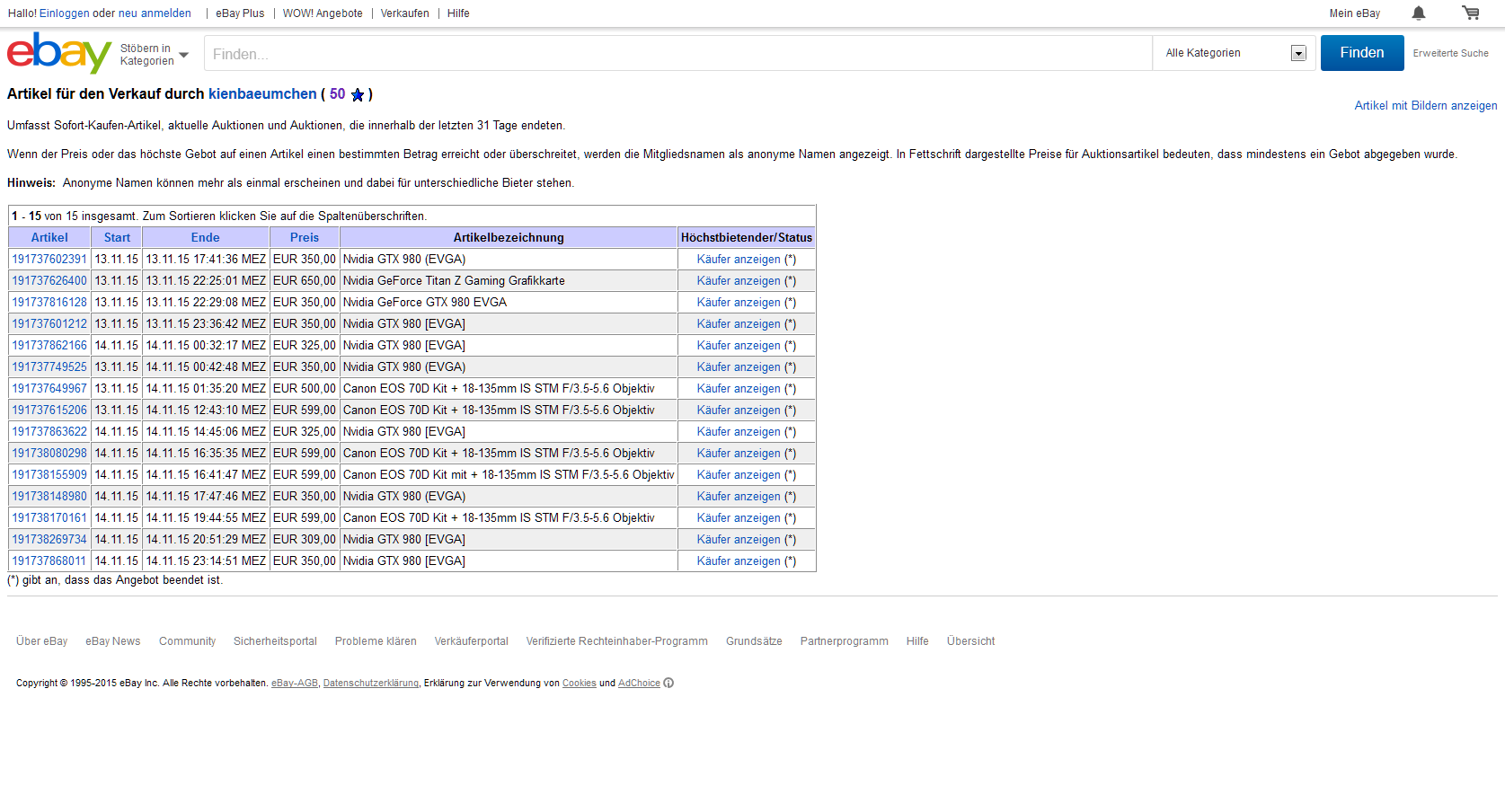Open Verkäuferportal footer link
This screenshot has height=812, width=1505.
pyautogui.click(x=471, y=641)
